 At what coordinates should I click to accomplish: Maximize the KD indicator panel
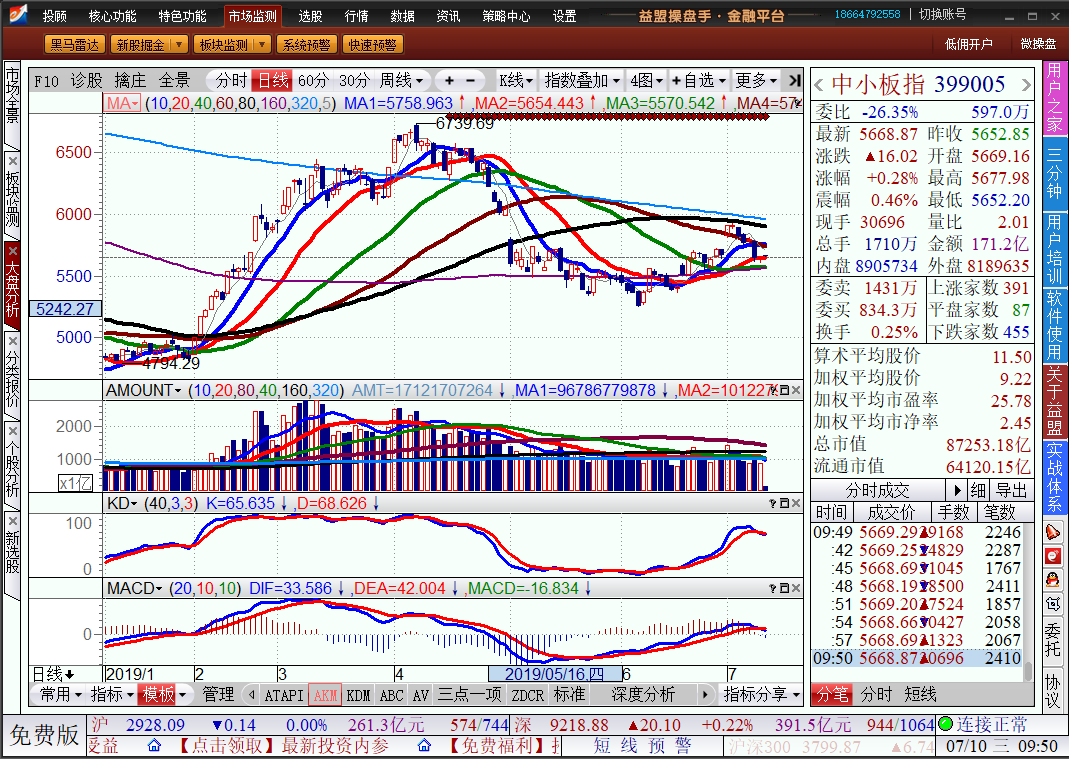click(784, 503)
